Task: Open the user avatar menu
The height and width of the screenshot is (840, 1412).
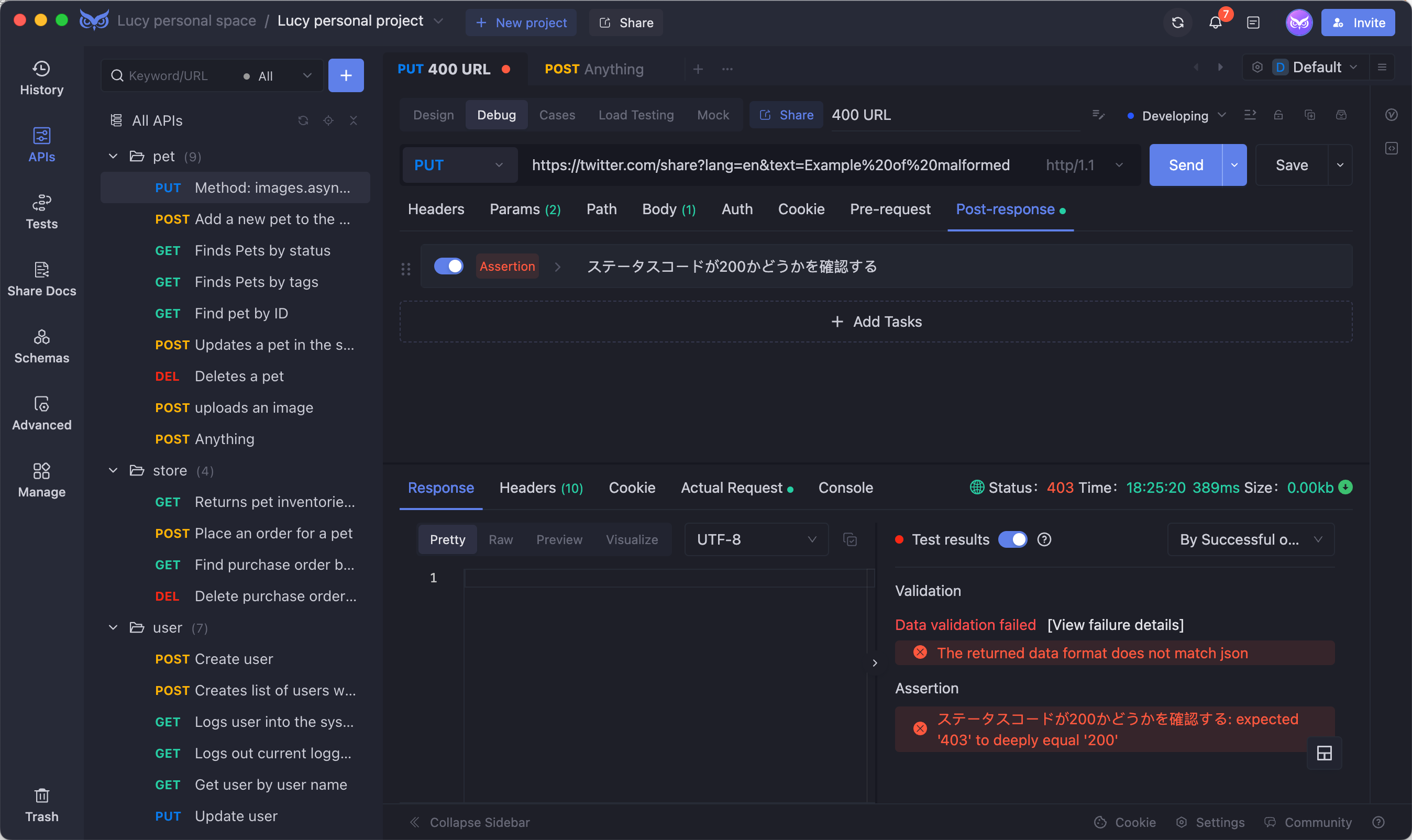Action: pos(1298,23)
